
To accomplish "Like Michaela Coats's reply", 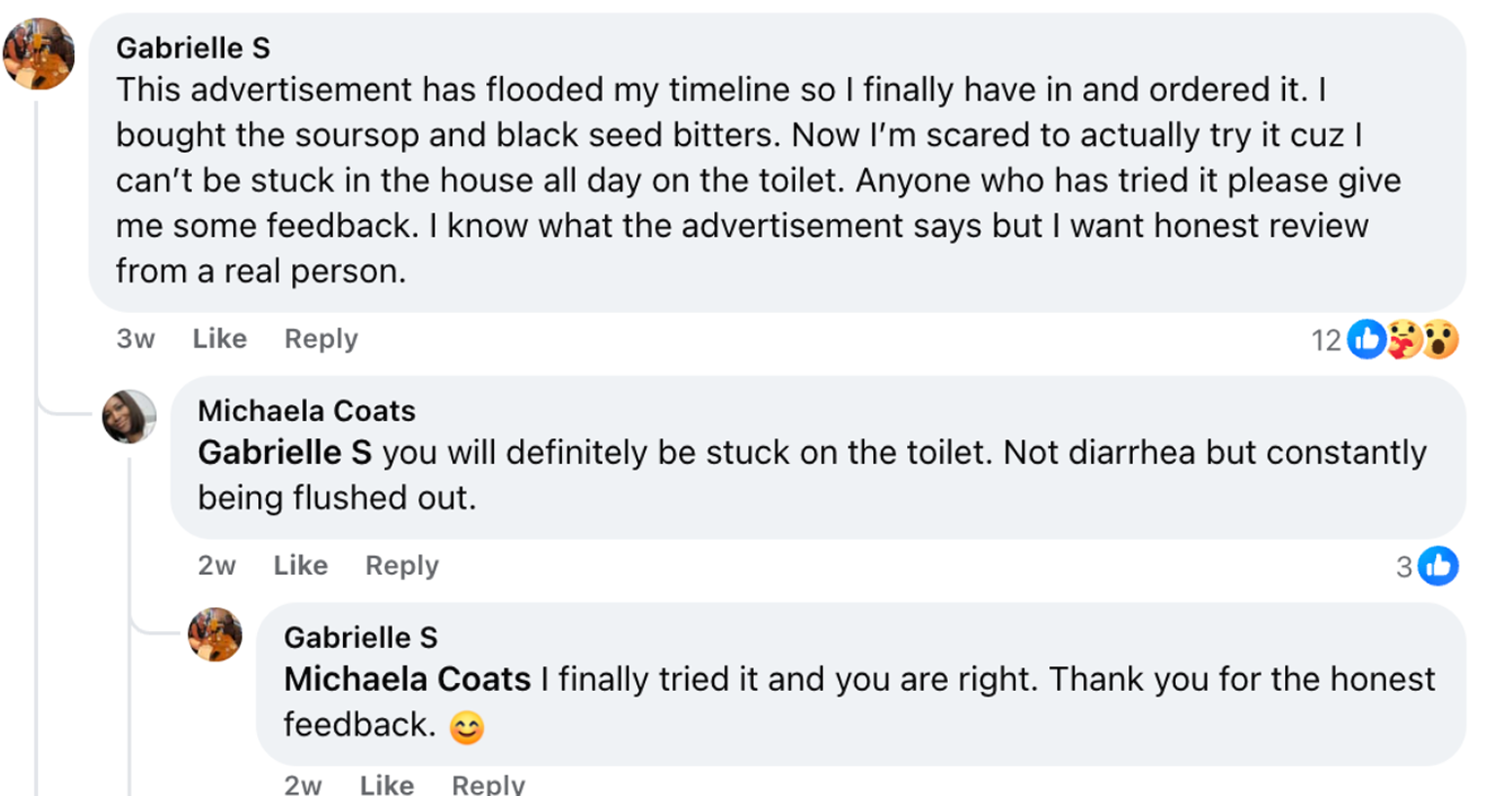I will click(300, 566).
